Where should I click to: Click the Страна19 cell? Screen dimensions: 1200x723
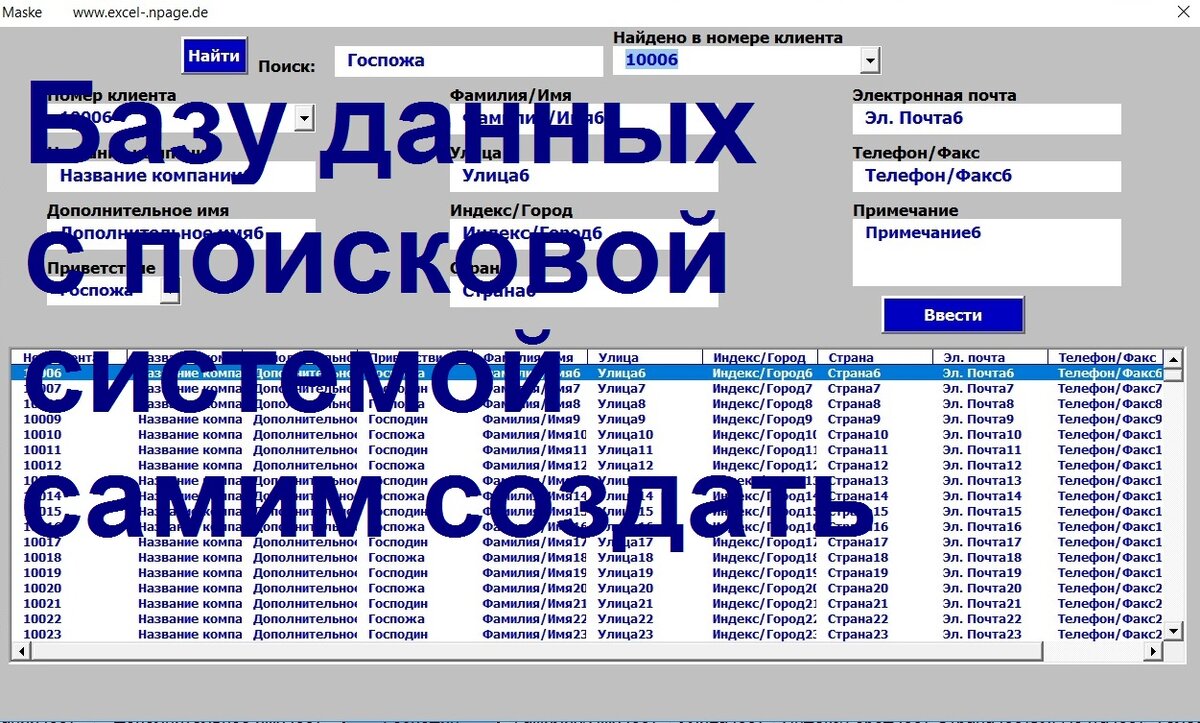pyautogui.click(x=858, y=573)
